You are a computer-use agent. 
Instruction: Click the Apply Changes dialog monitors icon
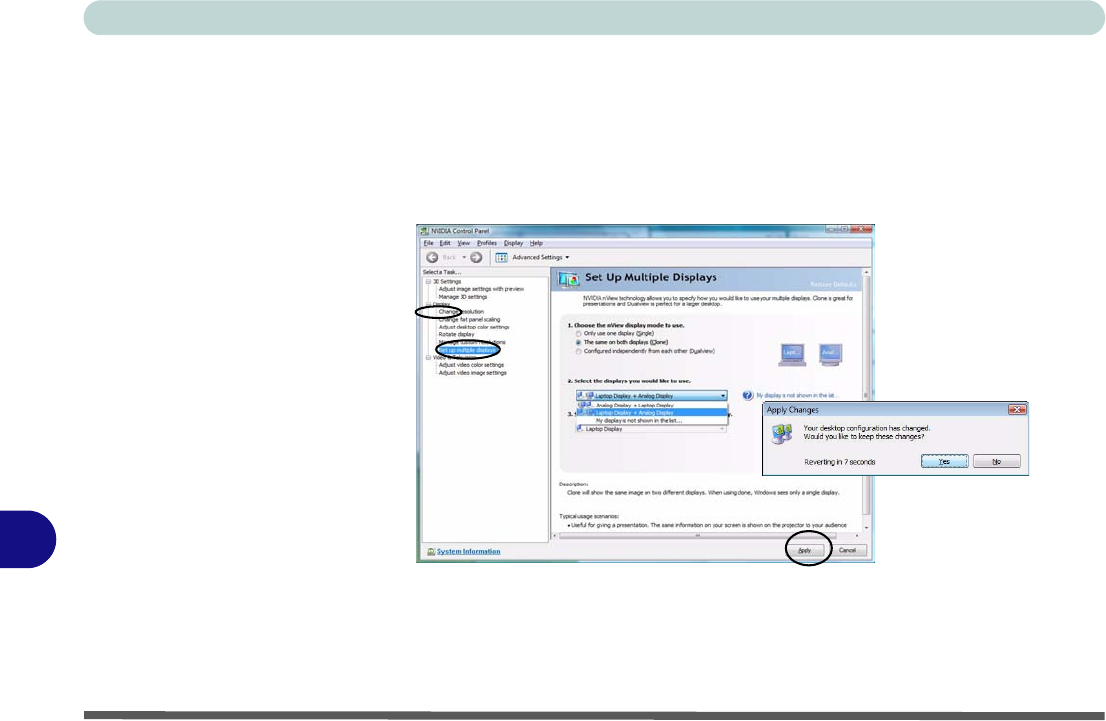pyautogui.click(x=782, y=434)
